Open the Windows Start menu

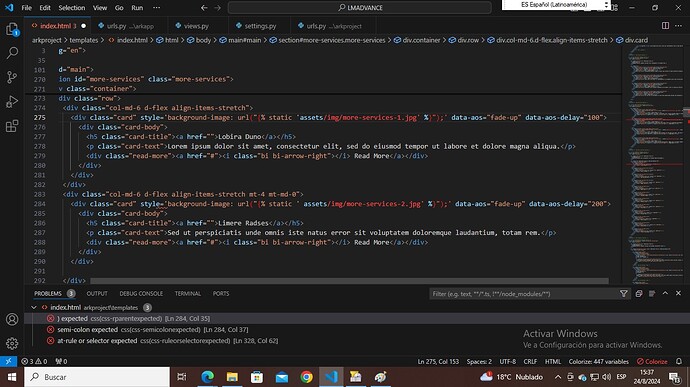(x=11, y=377)
